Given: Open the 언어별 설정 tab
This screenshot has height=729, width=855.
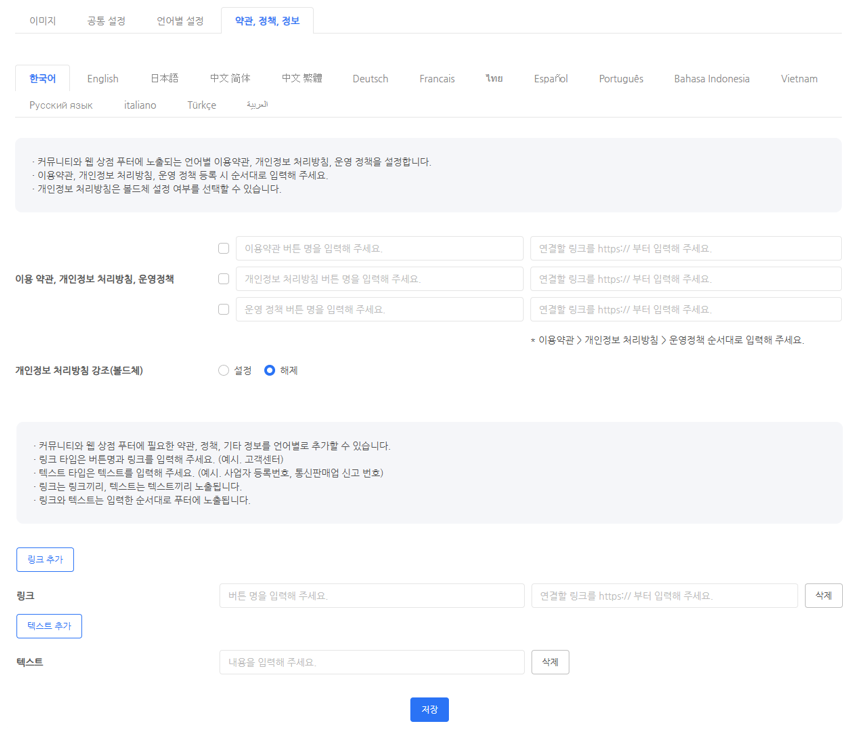Looking at the screenshot, I should coord(180,21).
